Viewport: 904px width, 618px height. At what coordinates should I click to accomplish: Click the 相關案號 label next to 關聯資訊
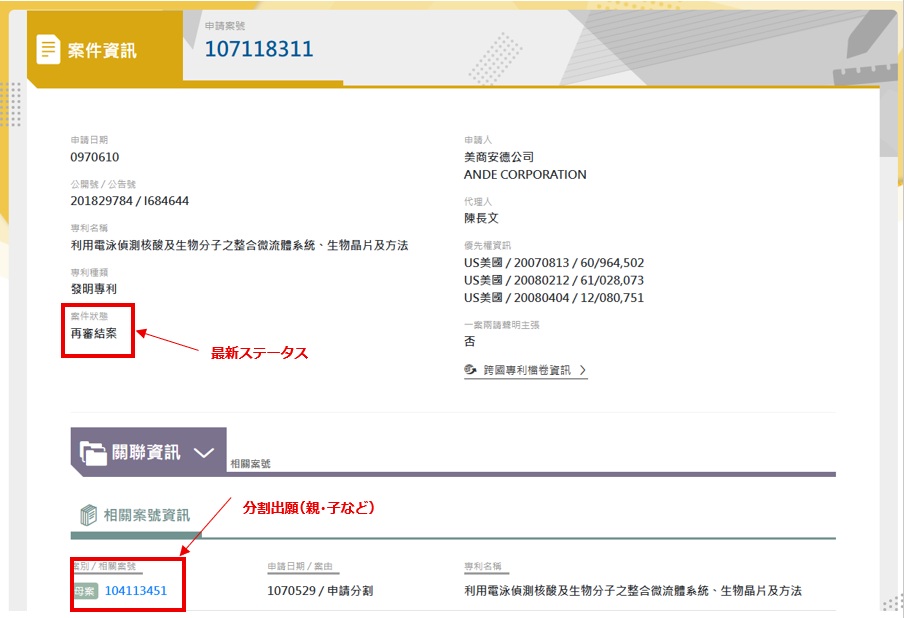250,464
